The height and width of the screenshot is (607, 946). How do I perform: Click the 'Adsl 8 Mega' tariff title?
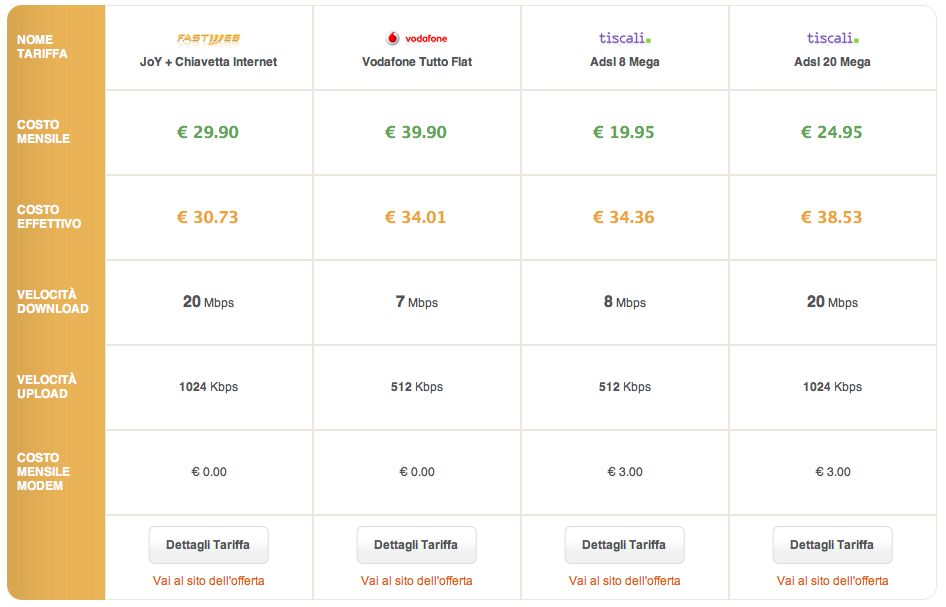(x=624, y=62)
